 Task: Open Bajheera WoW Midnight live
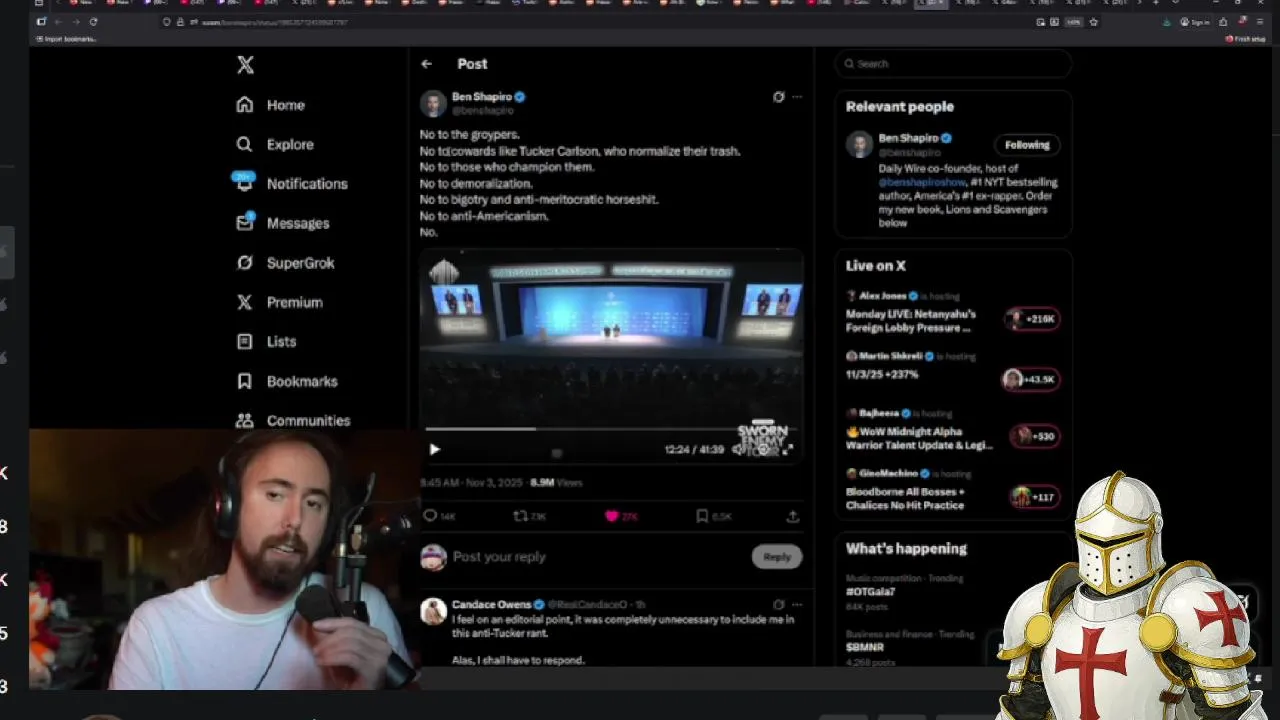pos(919,438)
